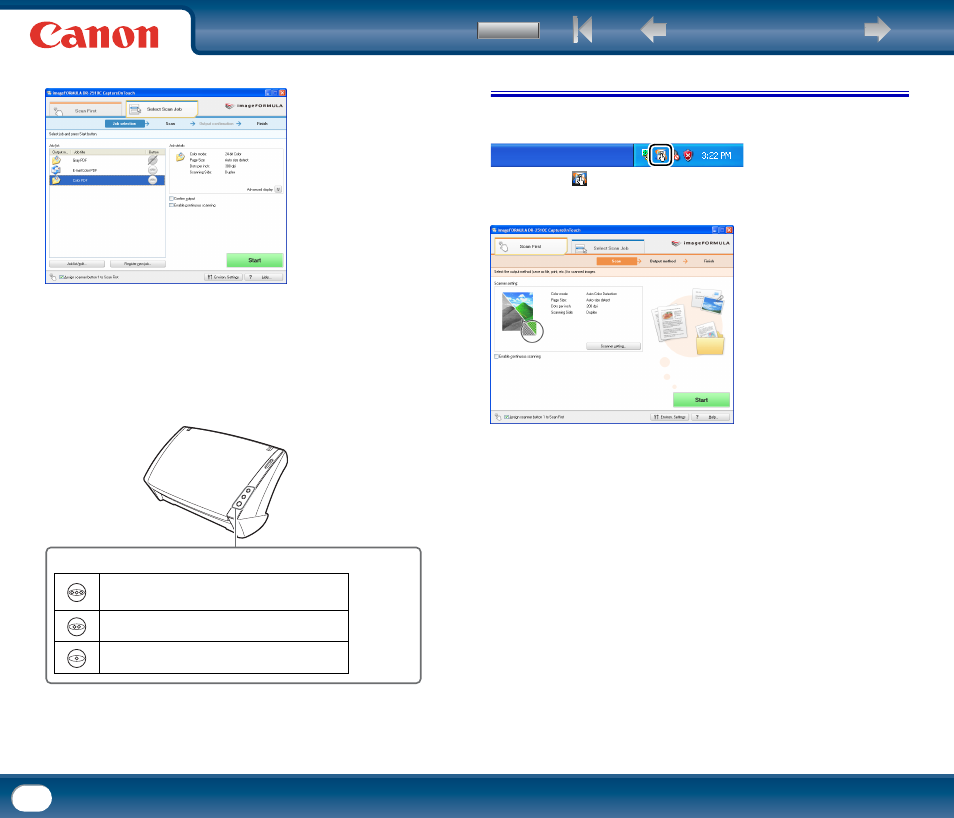Click the crossed-out button icon in first job row

click(153, 160)
